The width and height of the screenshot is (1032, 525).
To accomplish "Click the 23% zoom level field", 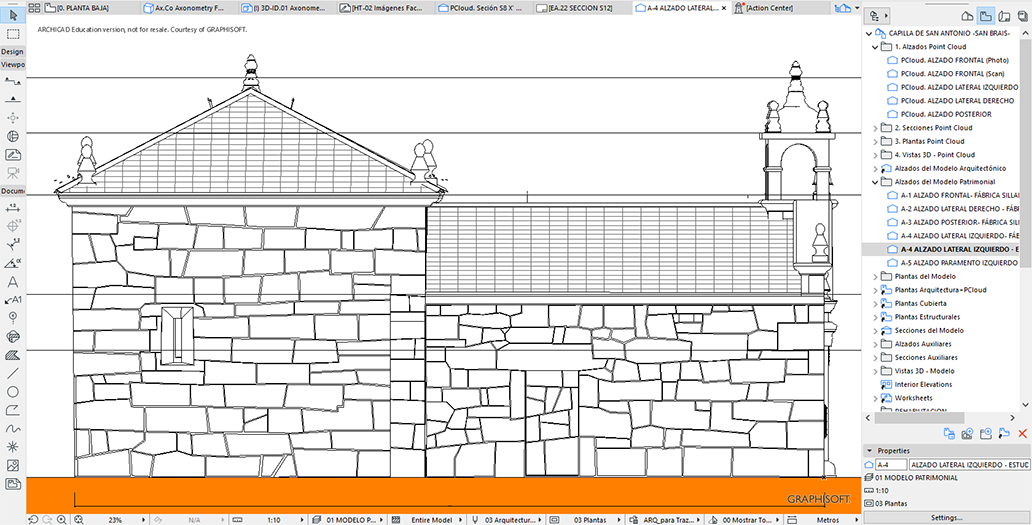I will point(116,519).
